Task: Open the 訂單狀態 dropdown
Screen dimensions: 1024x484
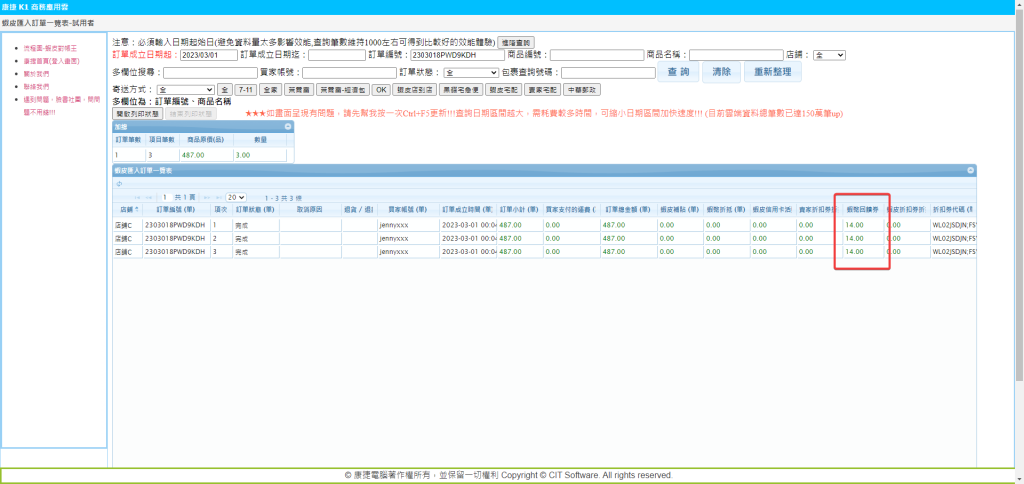Action: (471, 73)
